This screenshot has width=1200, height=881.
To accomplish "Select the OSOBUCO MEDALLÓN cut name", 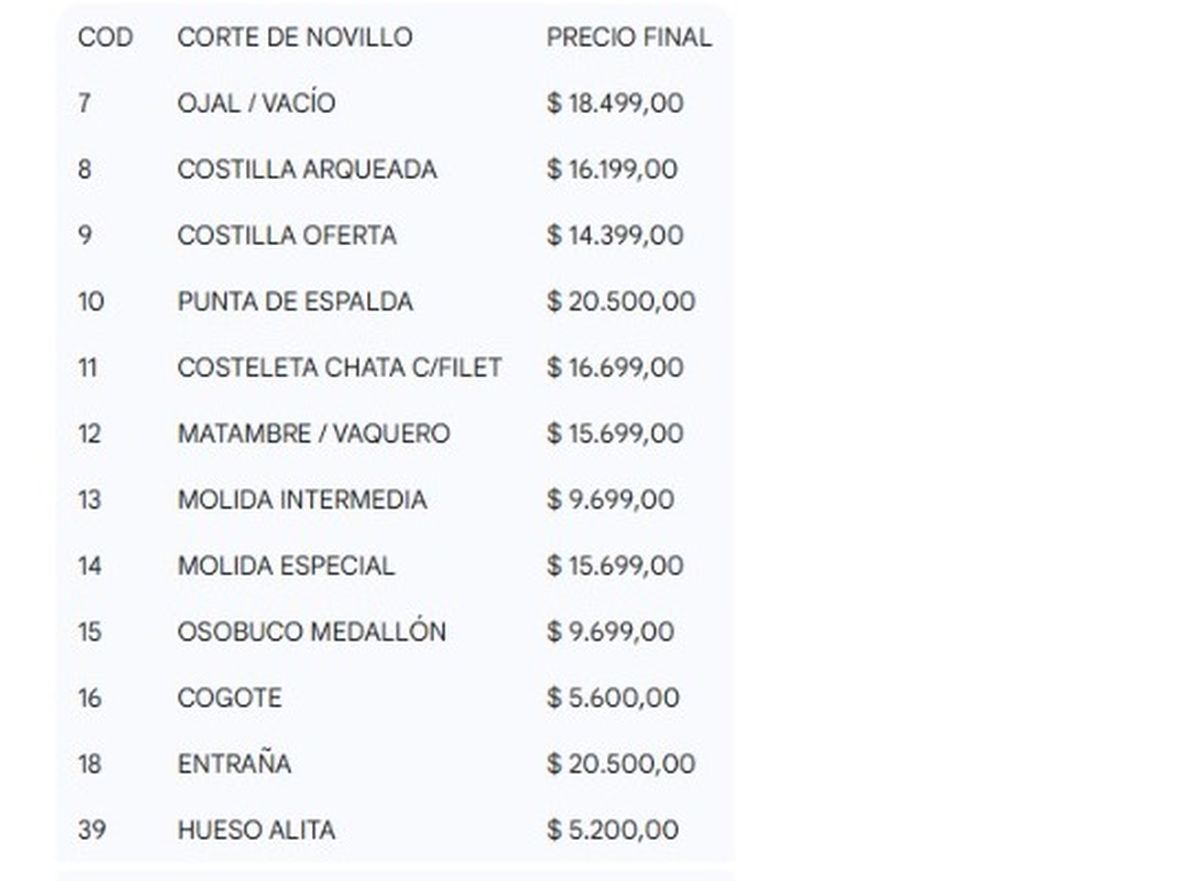I will click(311, 632).
